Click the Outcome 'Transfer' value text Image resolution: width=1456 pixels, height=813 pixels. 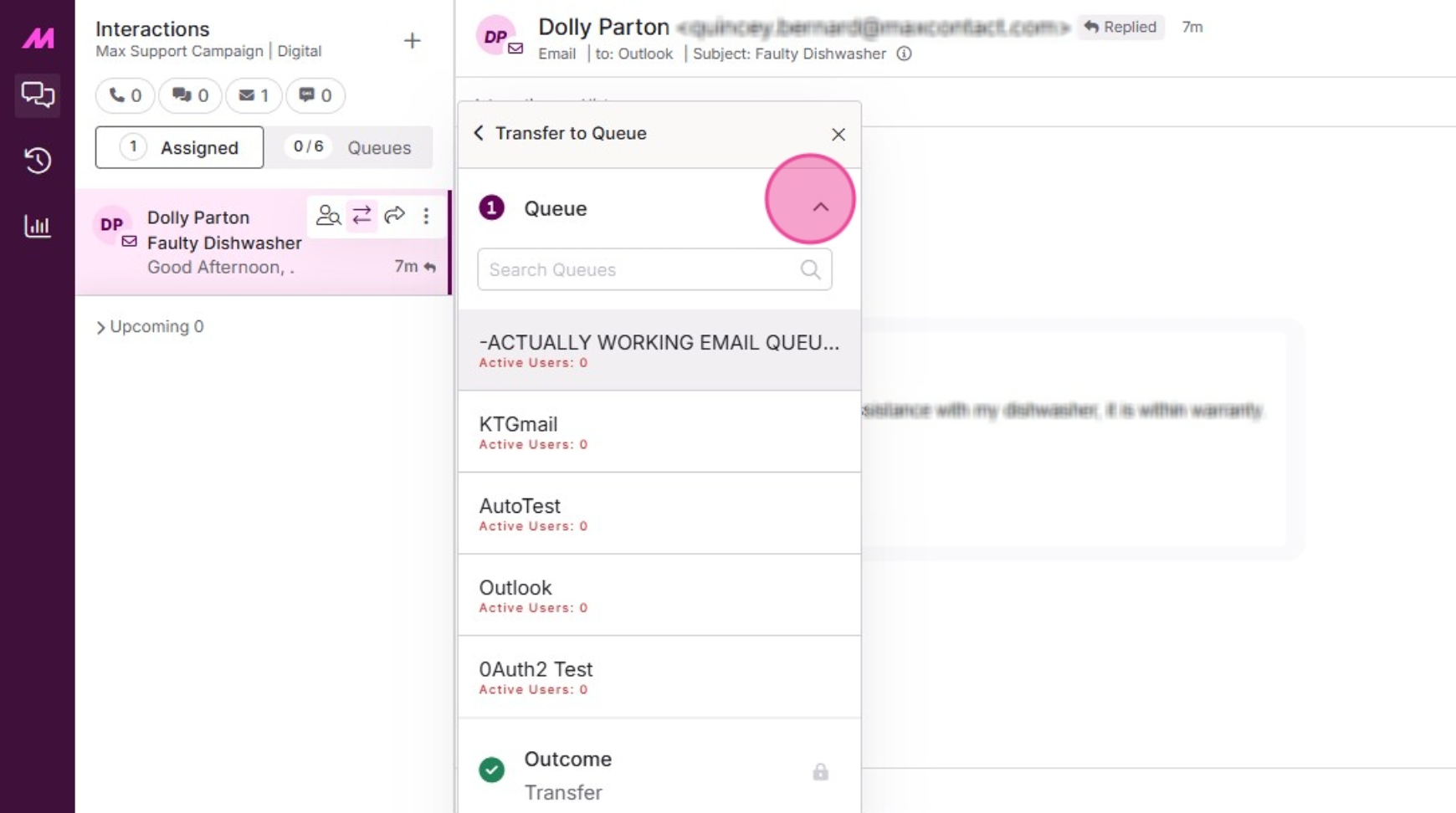click(x=563, y=792)
